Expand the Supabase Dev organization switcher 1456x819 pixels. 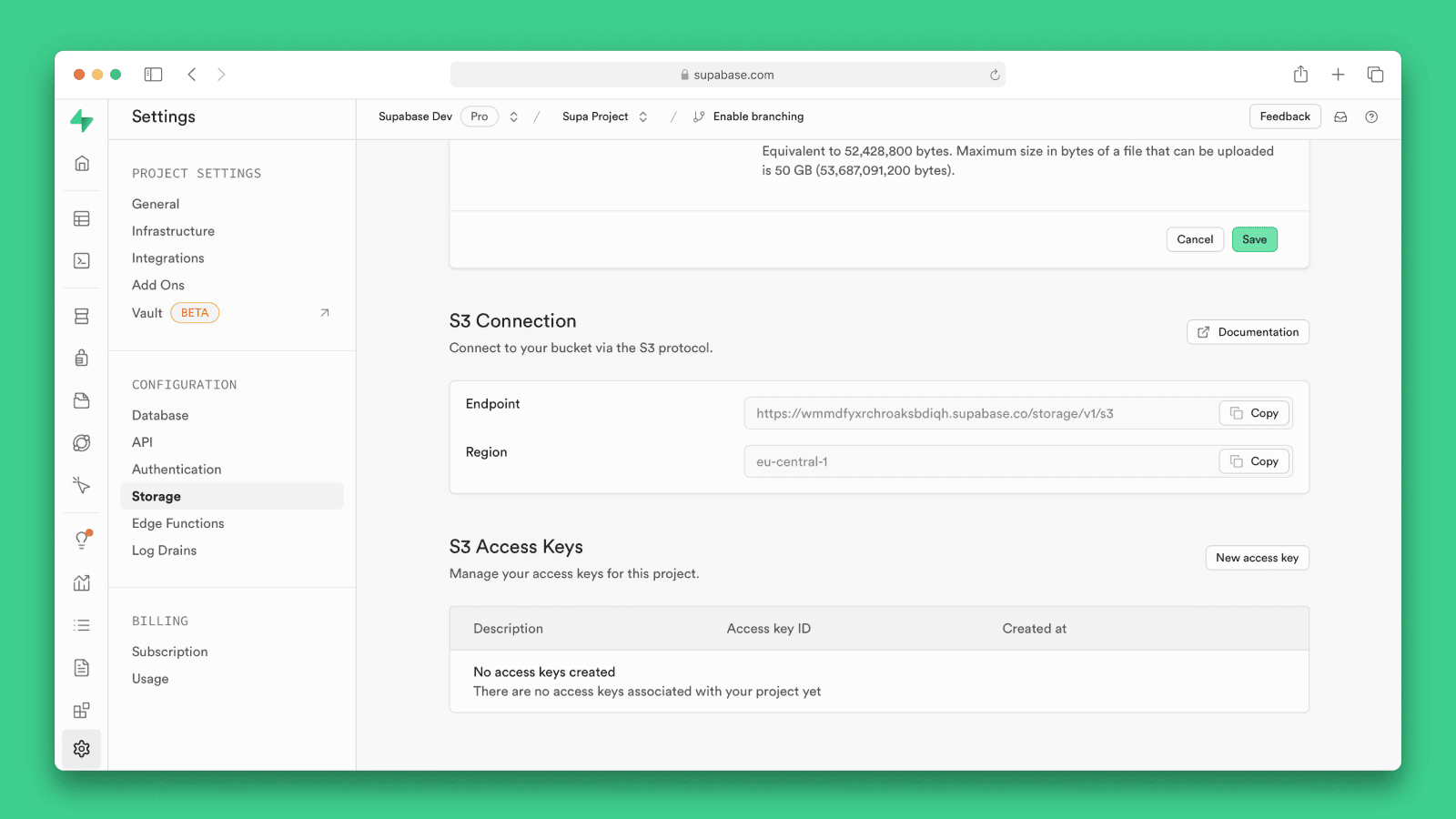pyautogui.click(x=514, y=116)
